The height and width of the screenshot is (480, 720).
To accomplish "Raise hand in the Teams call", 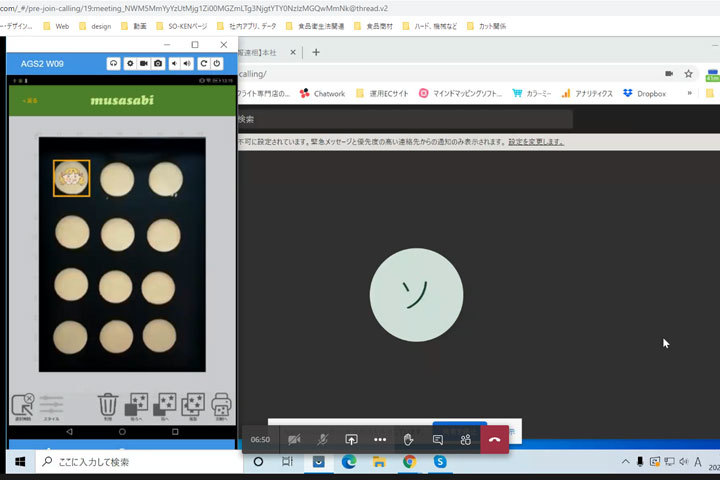I will [408, 440].
